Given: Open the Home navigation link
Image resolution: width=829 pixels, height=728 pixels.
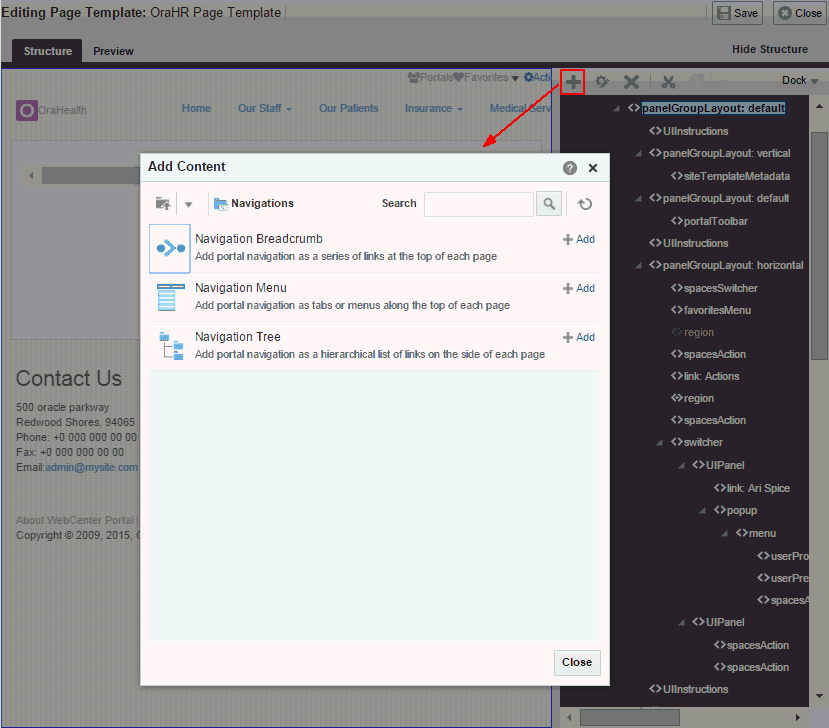Looking at the screenshot, I should tap(196, 108).
